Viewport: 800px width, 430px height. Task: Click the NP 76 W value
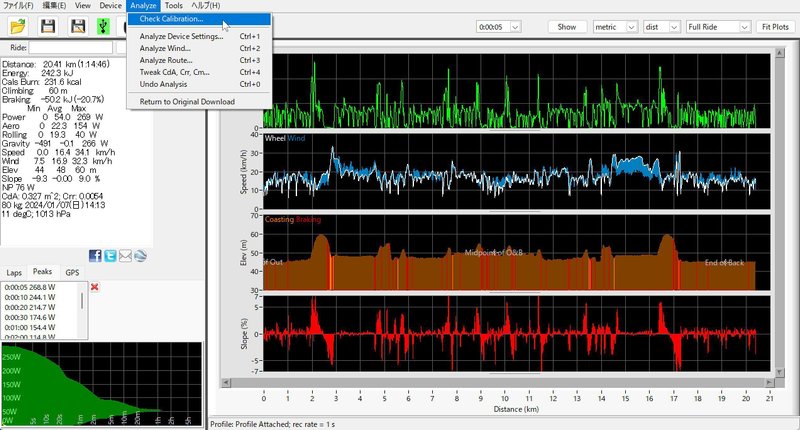[x=18, y=187]
